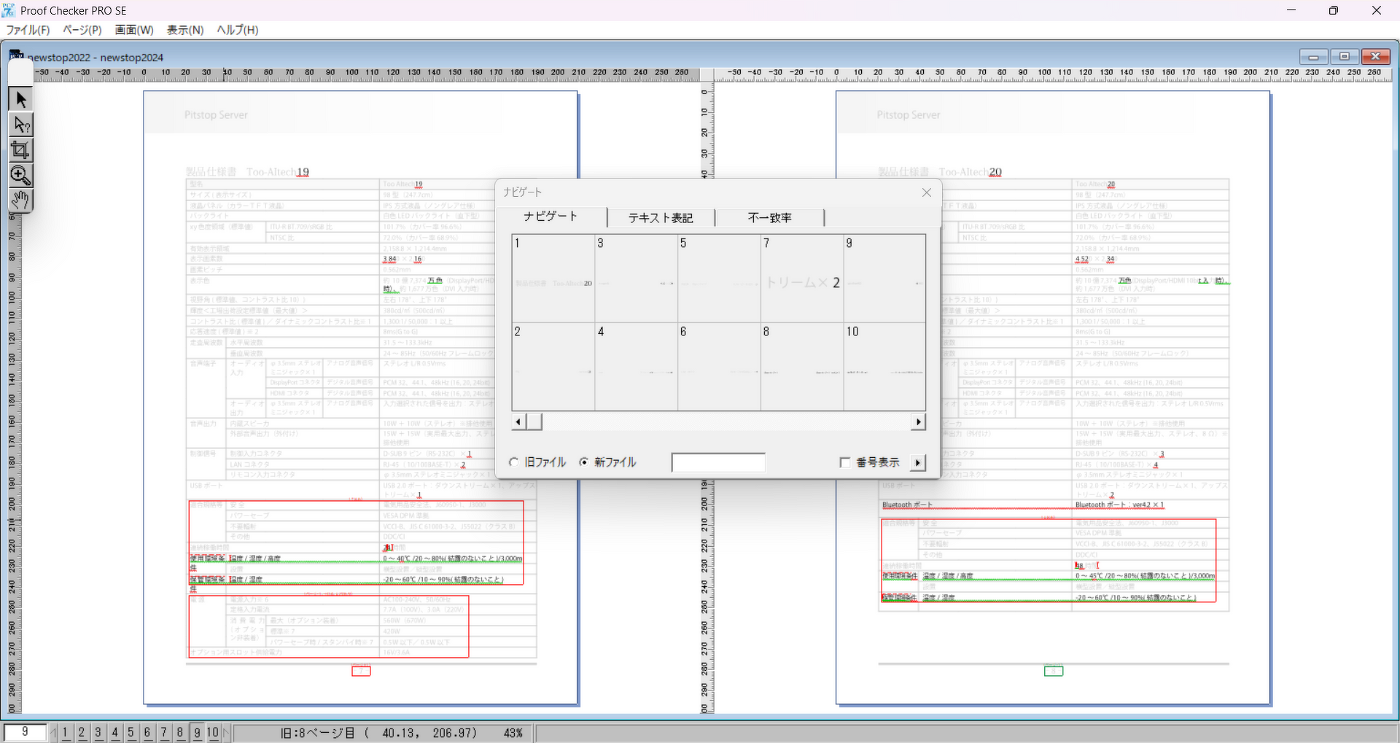Image resolution: width=1400 pixels, height=743 pixels.
Task: Select the 新ファイル radio button
Action: (585, 462)
